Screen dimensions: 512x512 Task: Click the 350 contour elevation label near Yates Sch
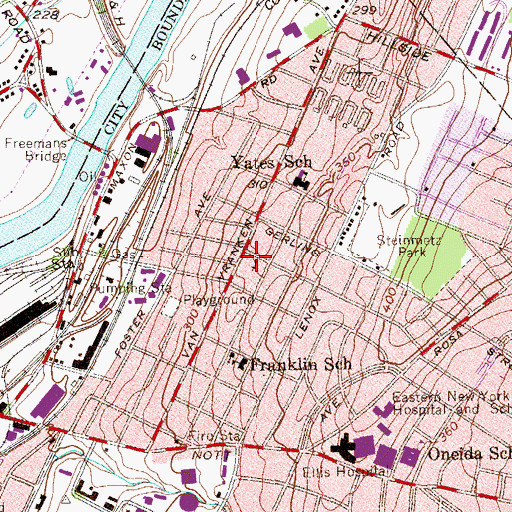(x=346, y=163)
